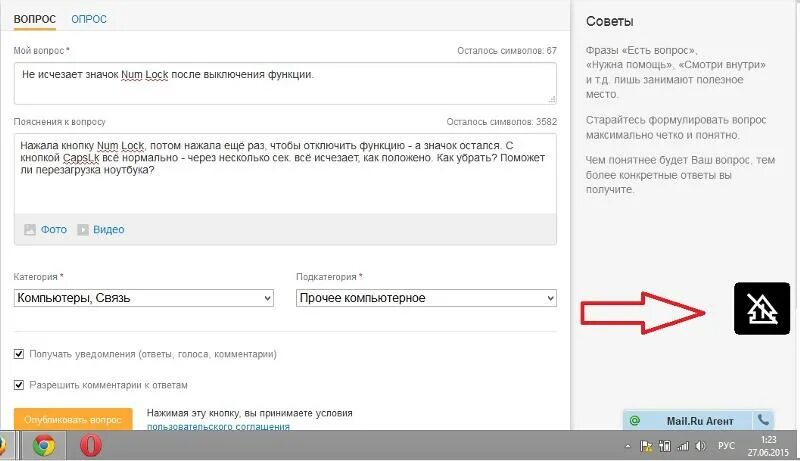This screenshot has width=800, height=461.
Task: Click the power battery tray icon
Action: (x=664, y=446)
